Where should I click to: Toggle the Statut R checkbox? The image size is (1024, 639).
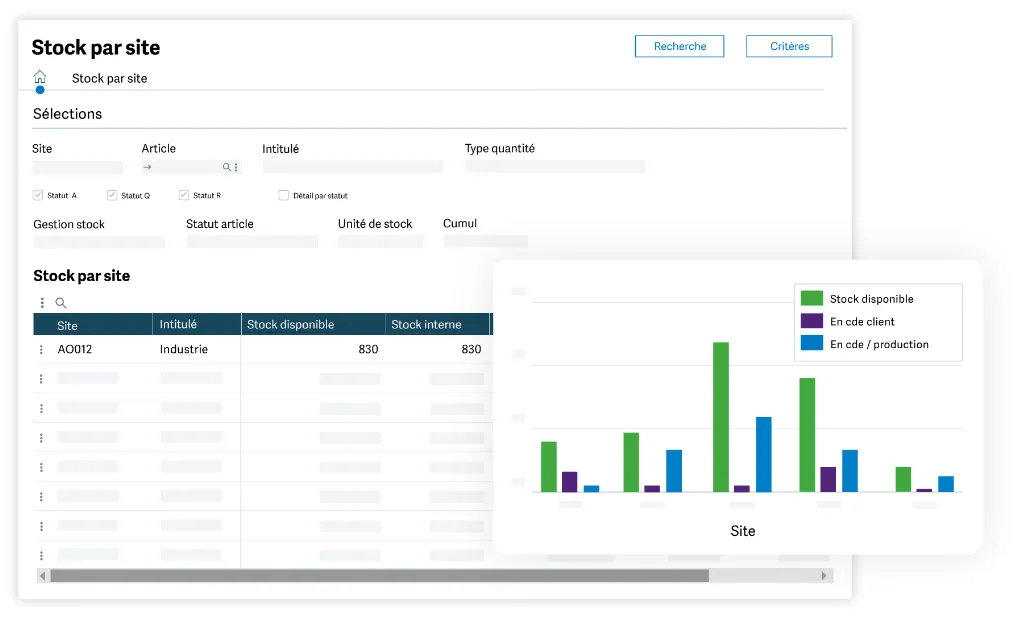[184, 195]
